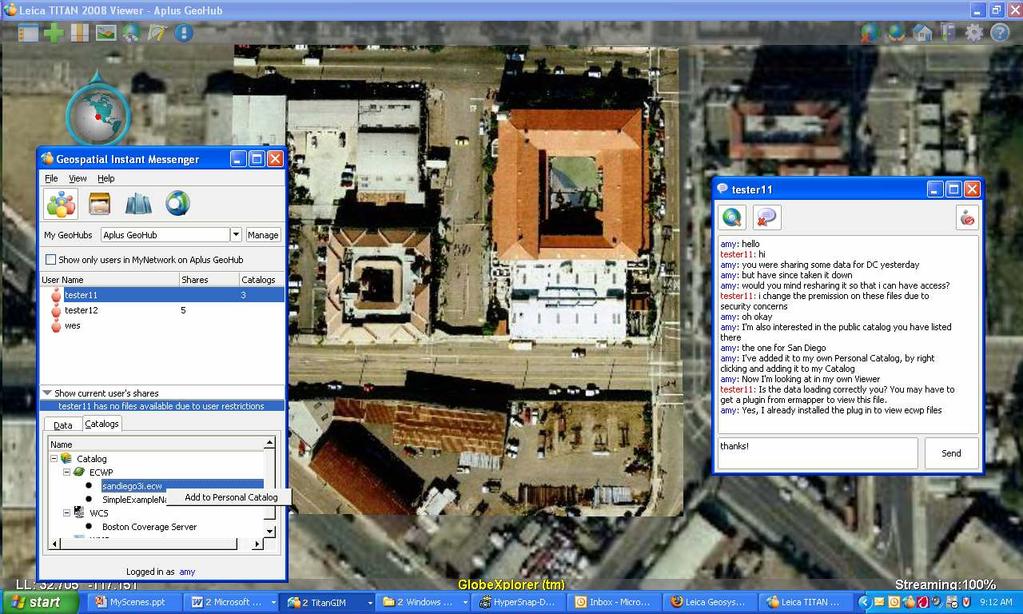
Task: Open the 2 Microsoft... taskbar group
Action: point(234,602)
